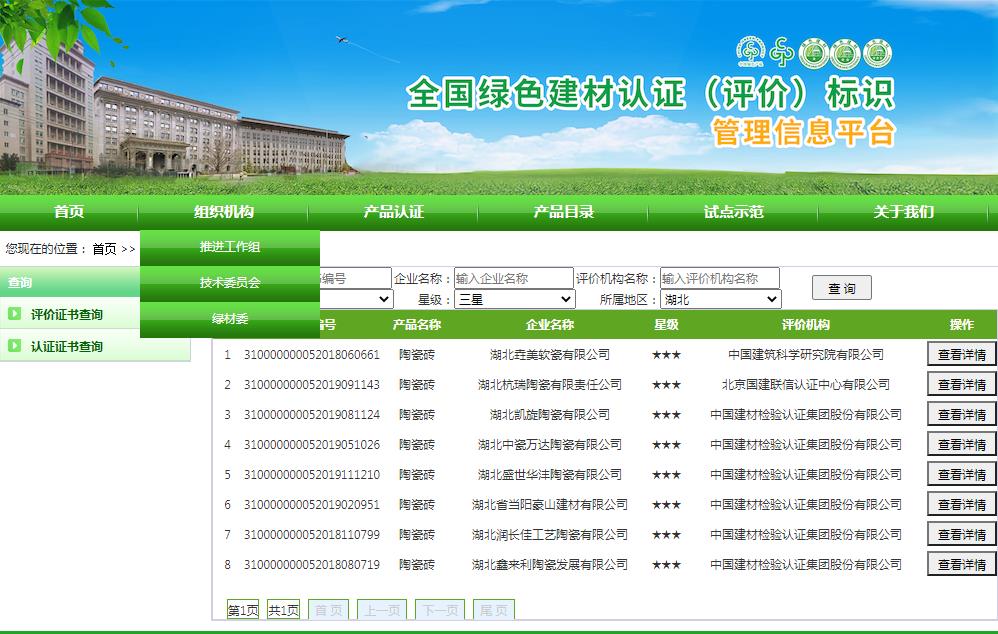998x634 pixels.
Task: Open the 试点示范 navigation tab
Action: (x=733, y=211)
